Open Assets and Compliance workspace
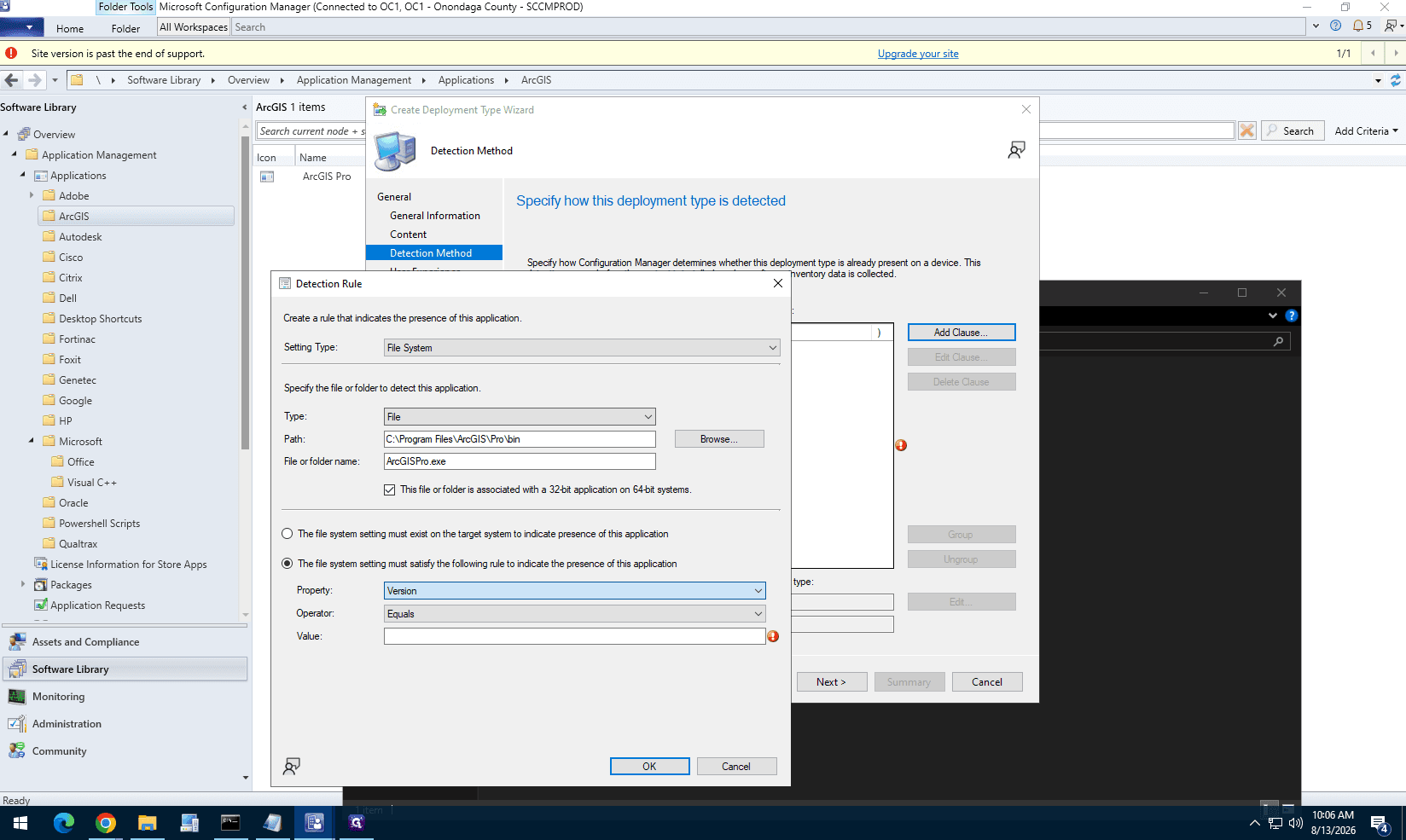 point(125,642)
